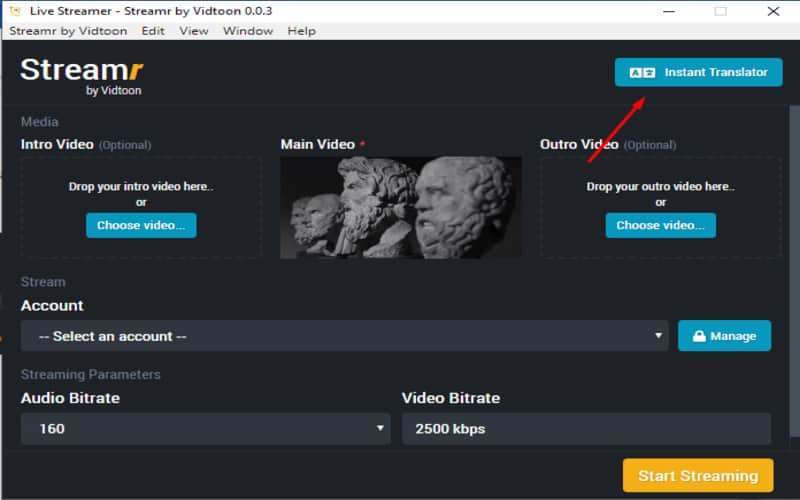This screenshot has width=800, height=500.
Task: Click the Stream section label
Action: 43,282
